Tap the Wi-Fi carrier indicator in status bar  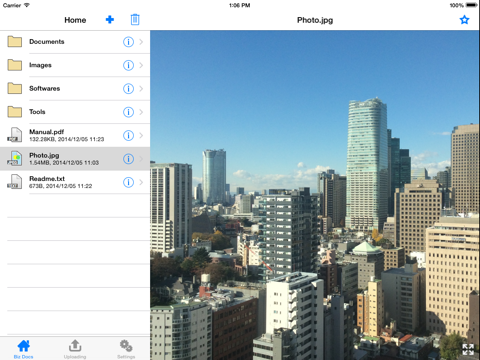coord(16,5)
